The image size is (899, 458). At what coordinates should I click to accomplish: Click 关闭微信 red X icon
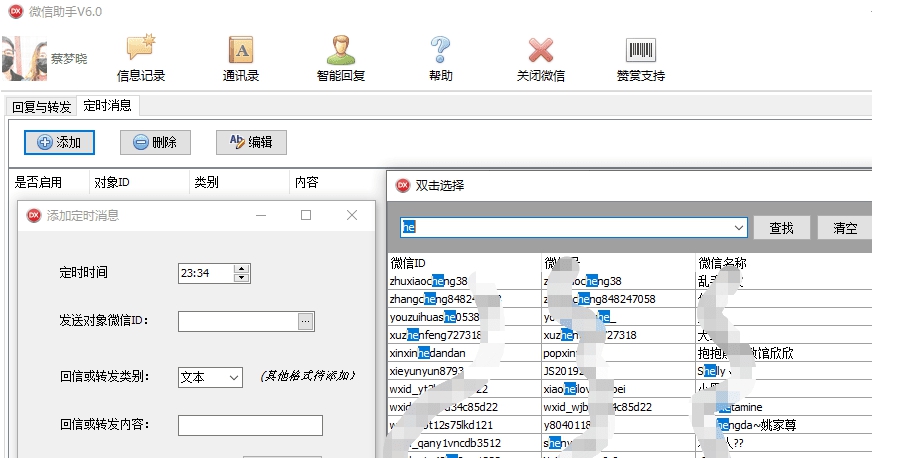pyautogui.click(x=541, y=58)
